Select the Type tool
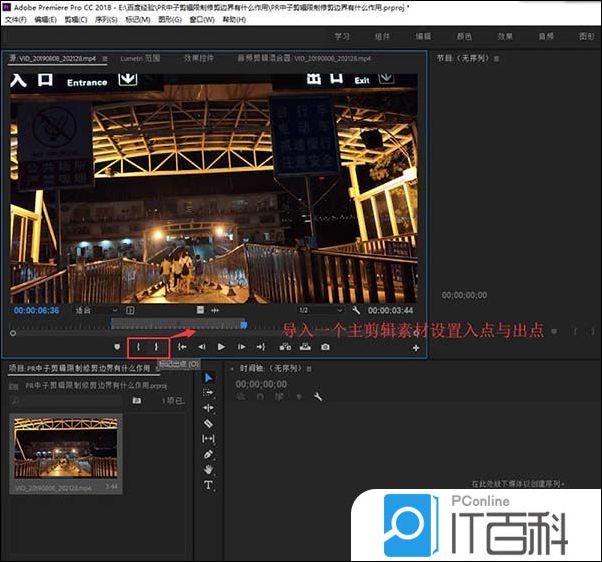This screenshot has width=602, height=562. point(208,485)
